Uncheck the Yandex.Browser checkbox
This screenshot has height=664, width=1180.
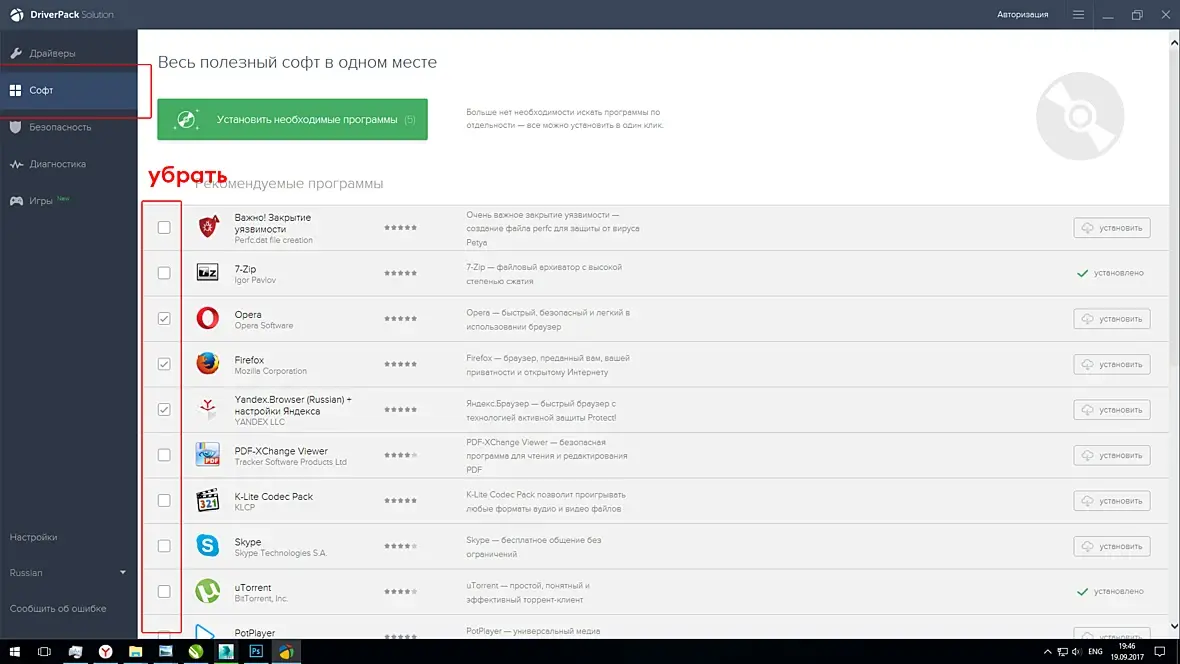coord(164,410)
